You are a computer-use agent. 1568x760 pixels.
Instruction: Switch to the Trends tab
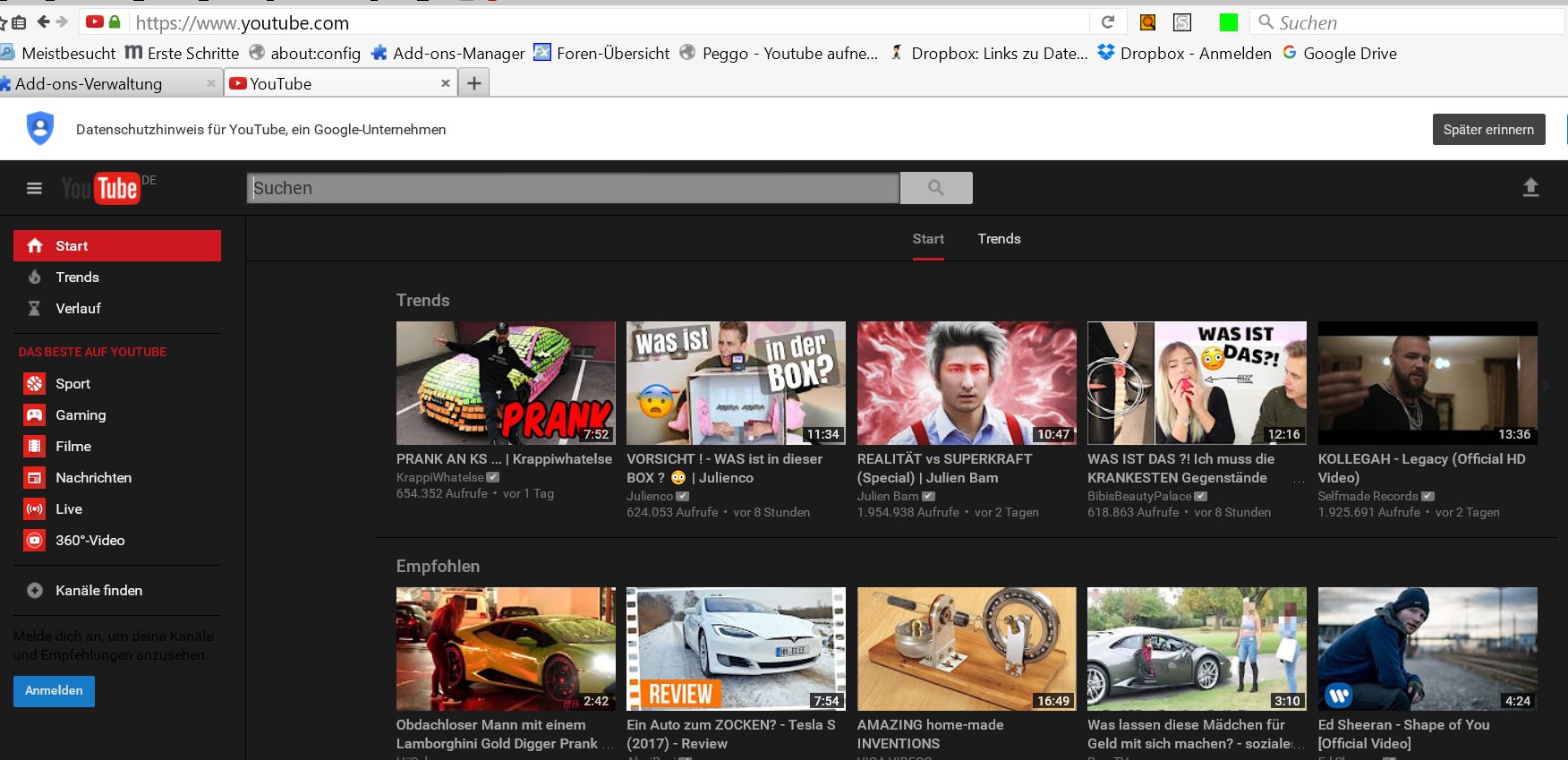tap(999, 239)
